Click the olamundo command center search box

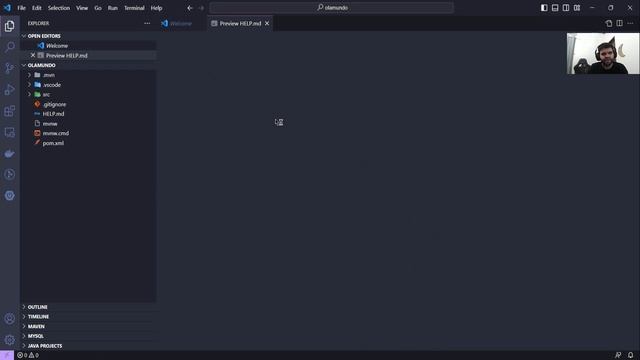point(331,8)
